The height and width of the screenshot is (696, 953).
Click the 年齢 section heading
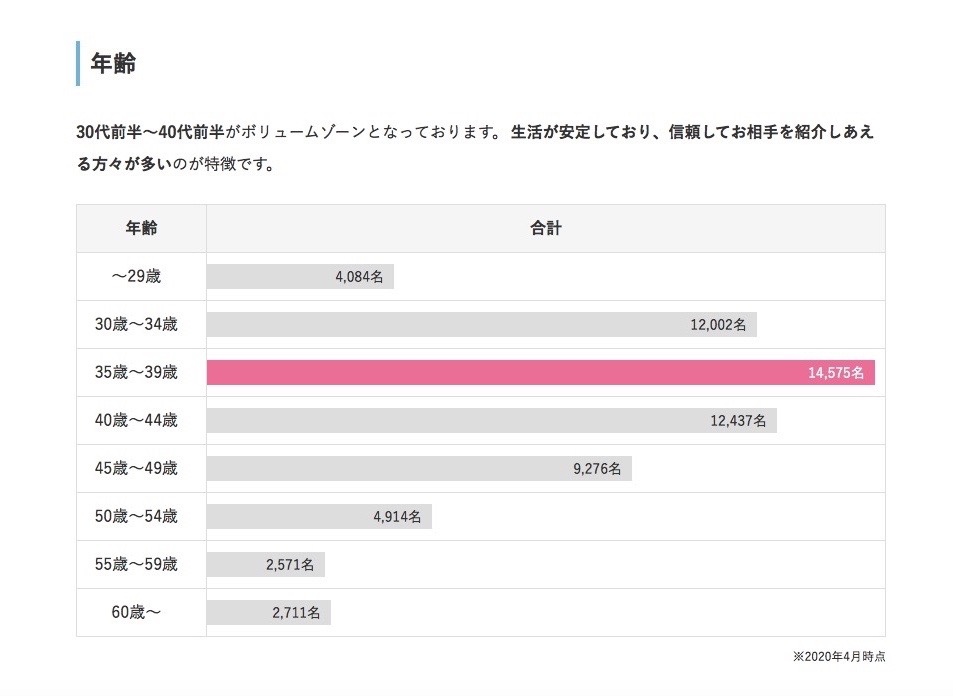pyautogui.click(x=113, y=64)
